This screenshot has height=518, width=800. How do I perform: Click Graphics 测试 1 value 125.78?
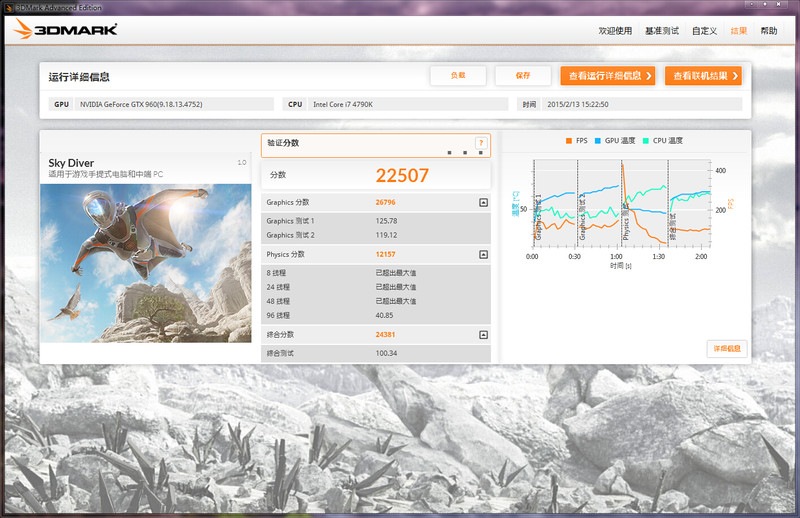click(386, 221)
